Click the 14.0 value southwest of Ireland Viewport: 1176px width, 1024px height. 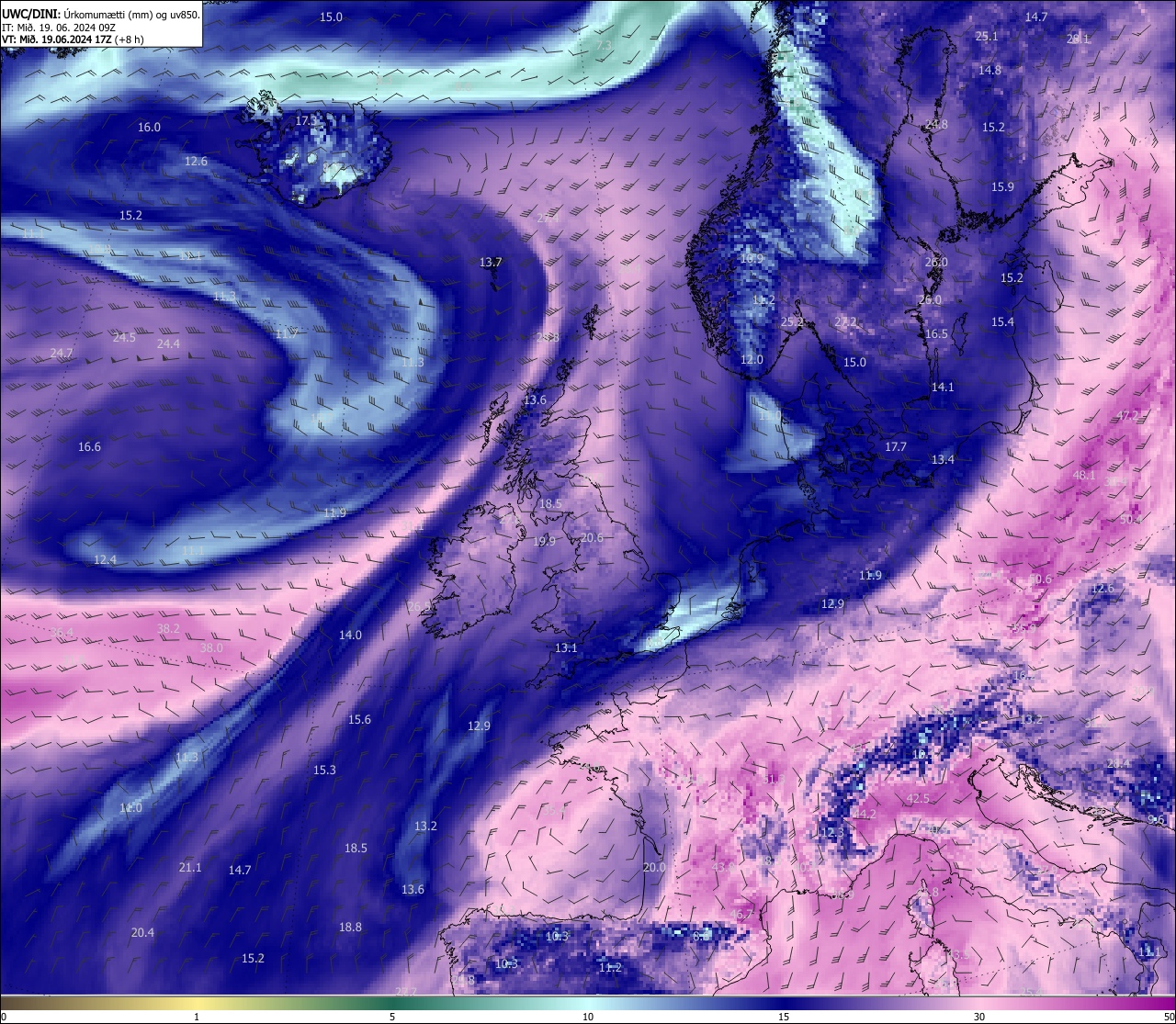(350, 636)
